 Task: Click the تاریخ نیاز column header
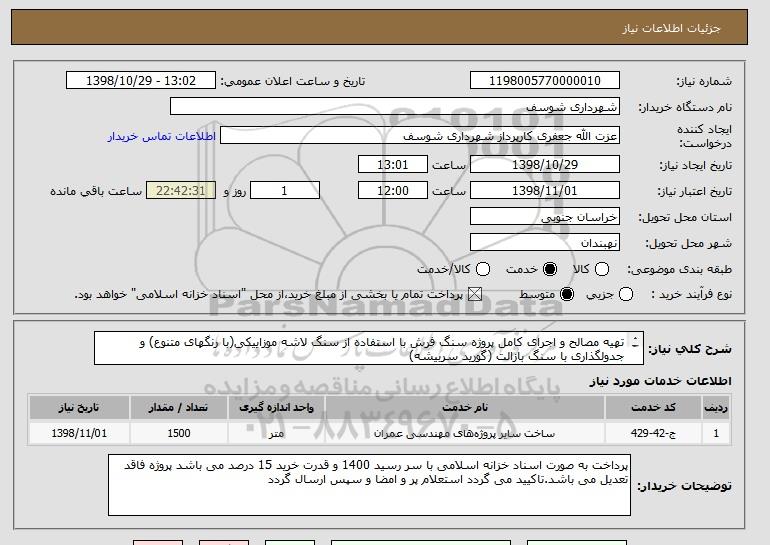[x=79, y=408]
